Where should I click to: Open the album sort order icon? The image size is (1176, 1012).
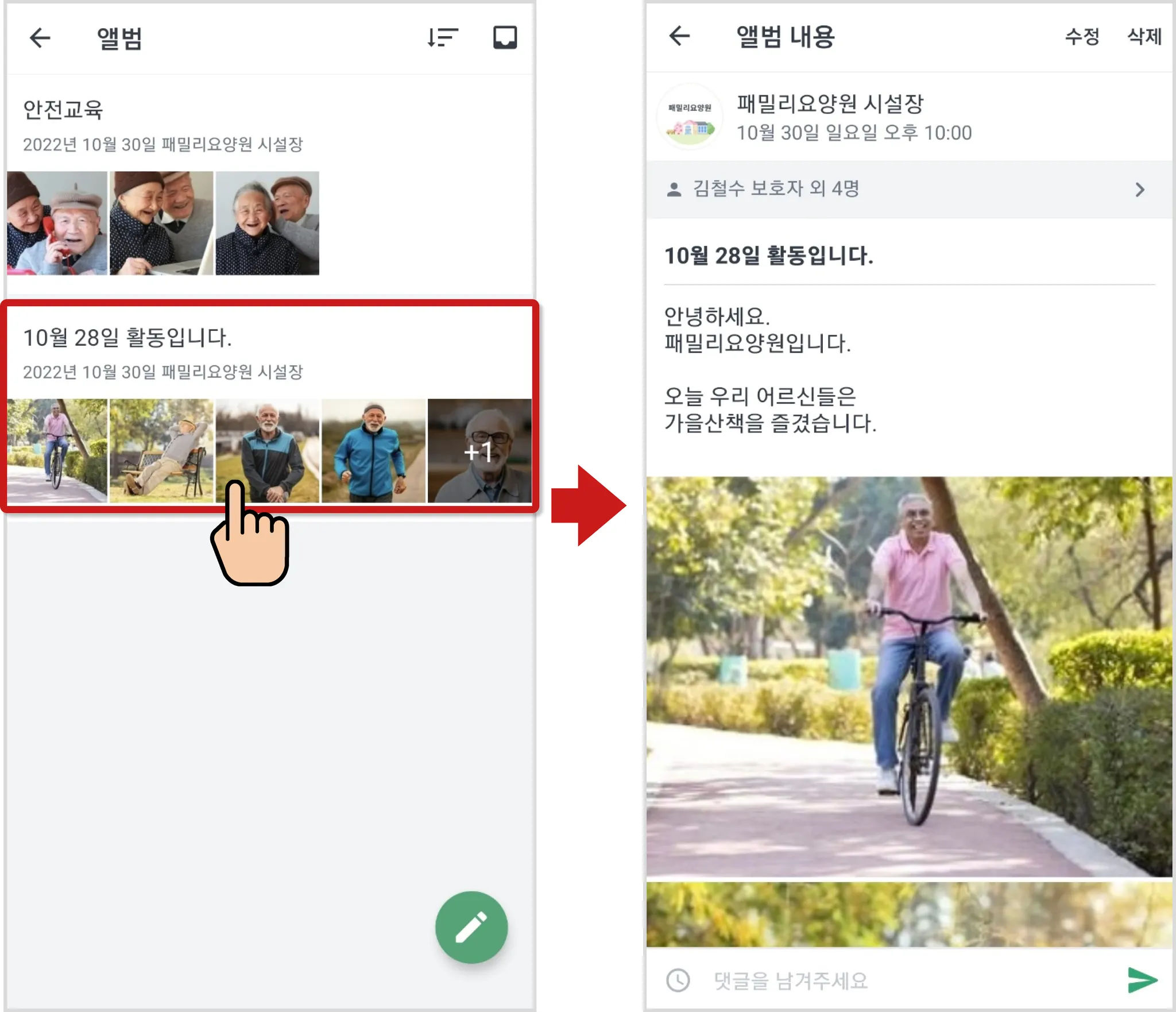click(442, 38)
